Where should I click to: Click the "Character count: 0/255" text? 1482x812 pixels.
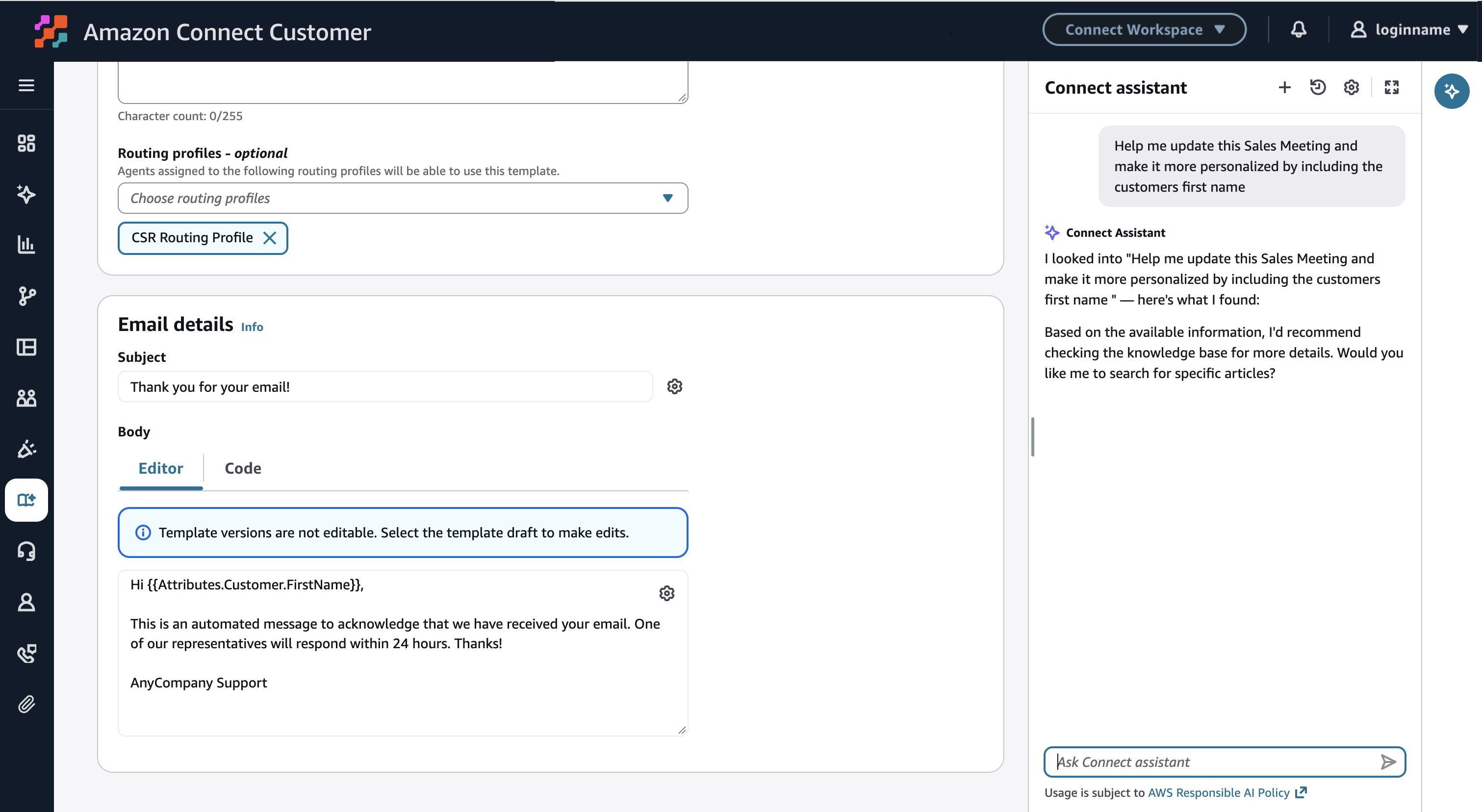pyautogui.click(x=180, y=116)
